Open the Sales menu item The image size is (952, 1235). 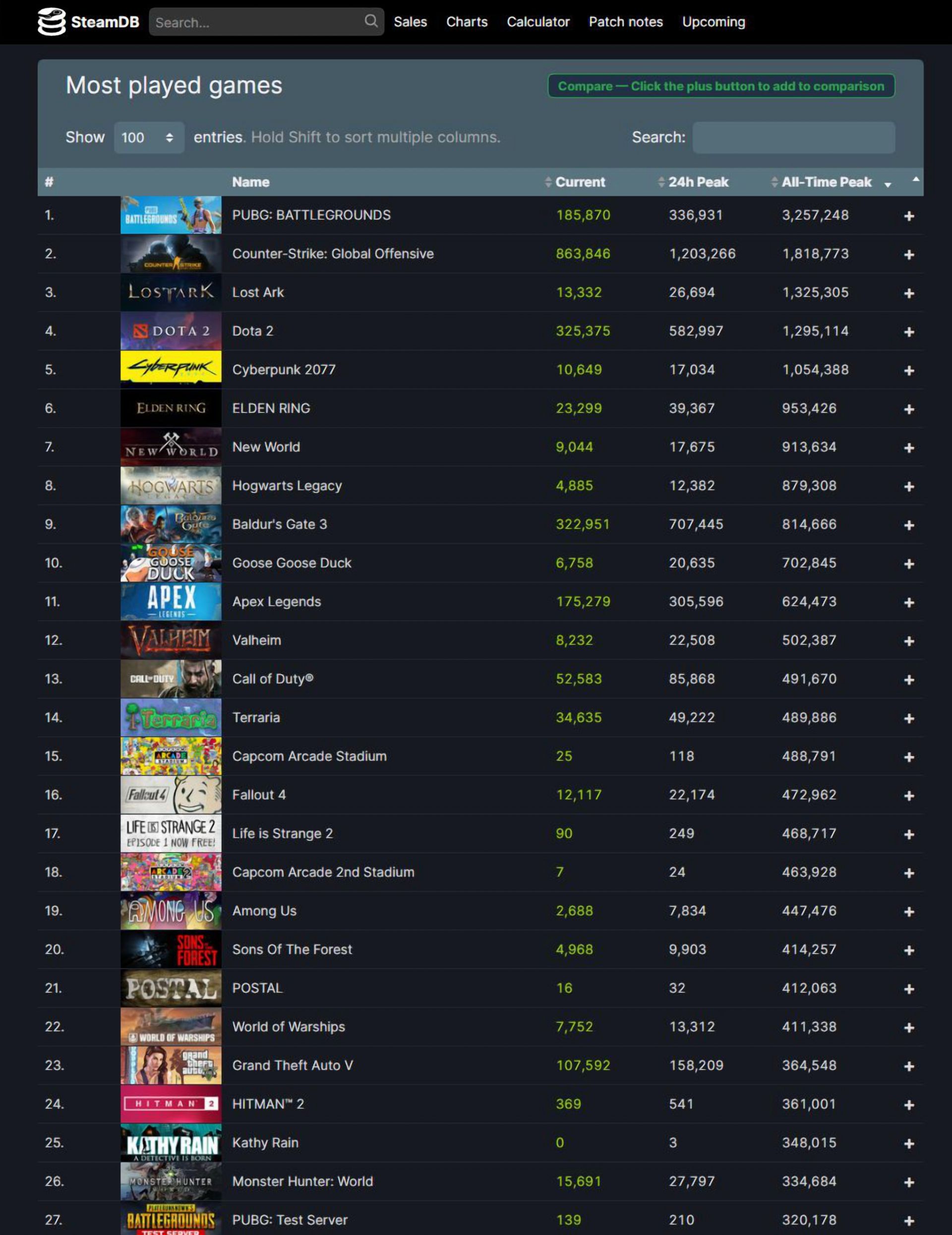(411, 22)
